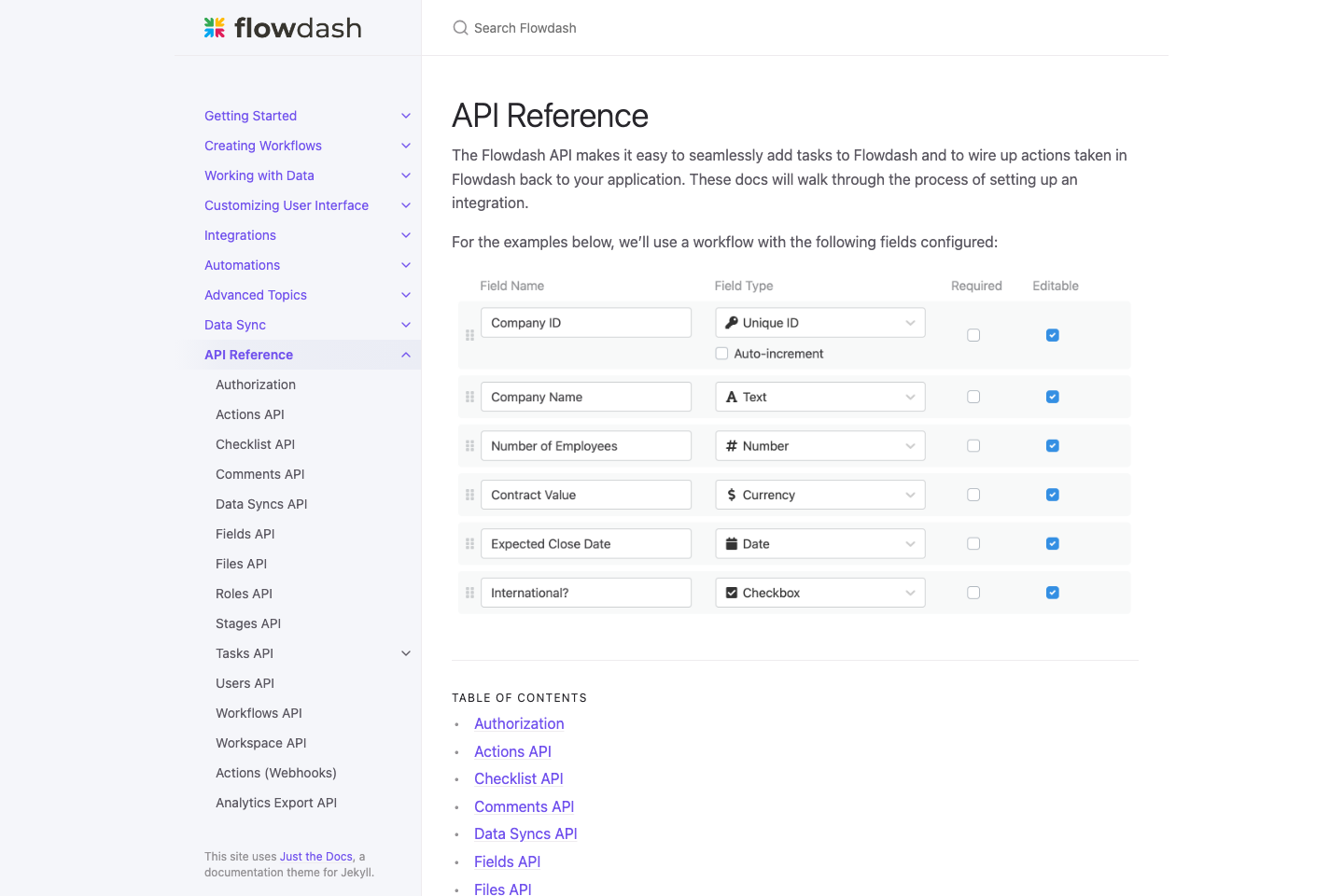Click the '$' currency icon for Contract Value
1344x896 pixels.
pyautogui.click(x=730, y=494)
